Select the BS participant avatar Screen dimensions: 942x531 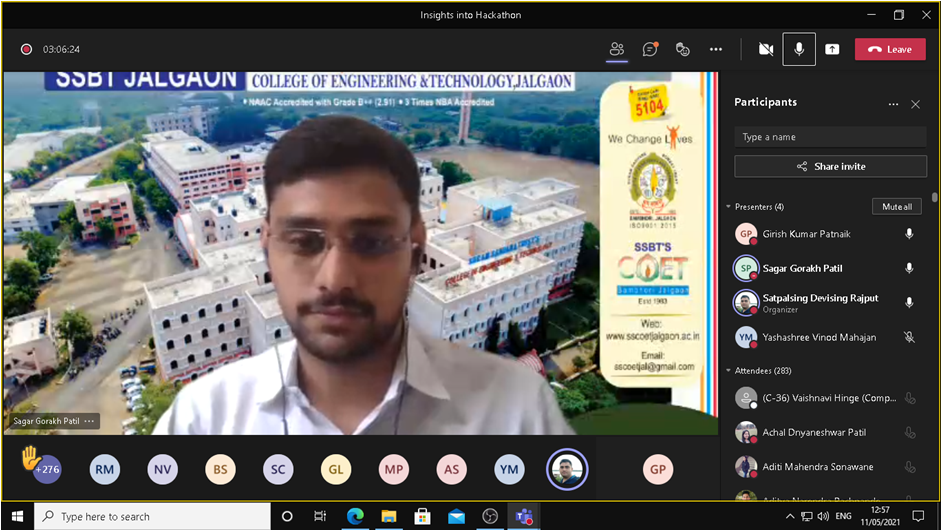pos(220,470)
